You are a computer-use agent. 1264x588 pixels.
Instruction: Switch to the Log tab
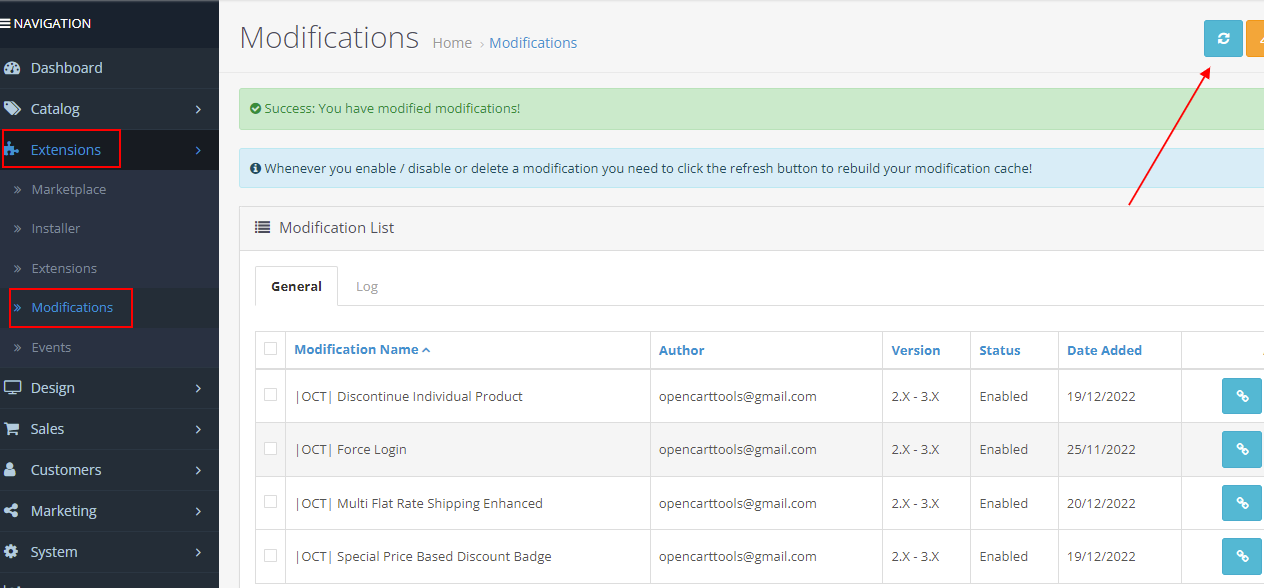pyautogui.click(x=366, y=286)
